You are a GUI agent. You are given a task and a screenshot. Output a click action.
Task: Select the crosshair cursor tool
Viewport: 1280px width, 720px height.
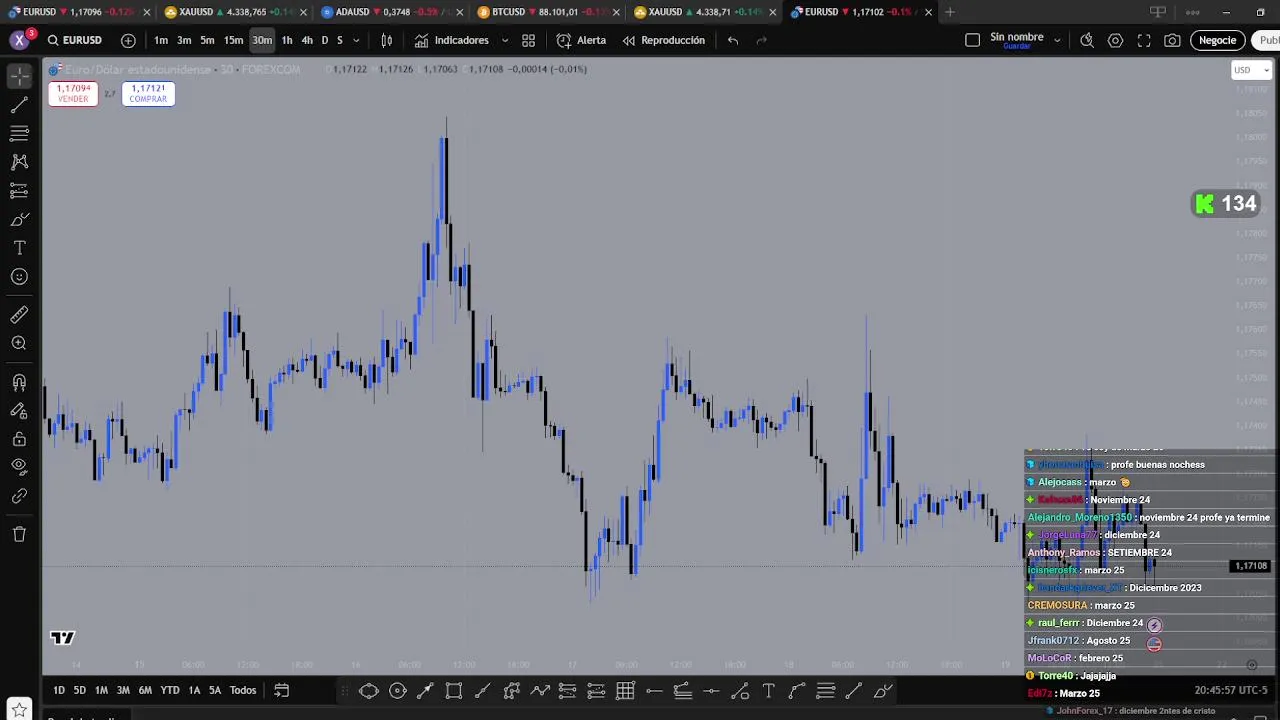19,76
